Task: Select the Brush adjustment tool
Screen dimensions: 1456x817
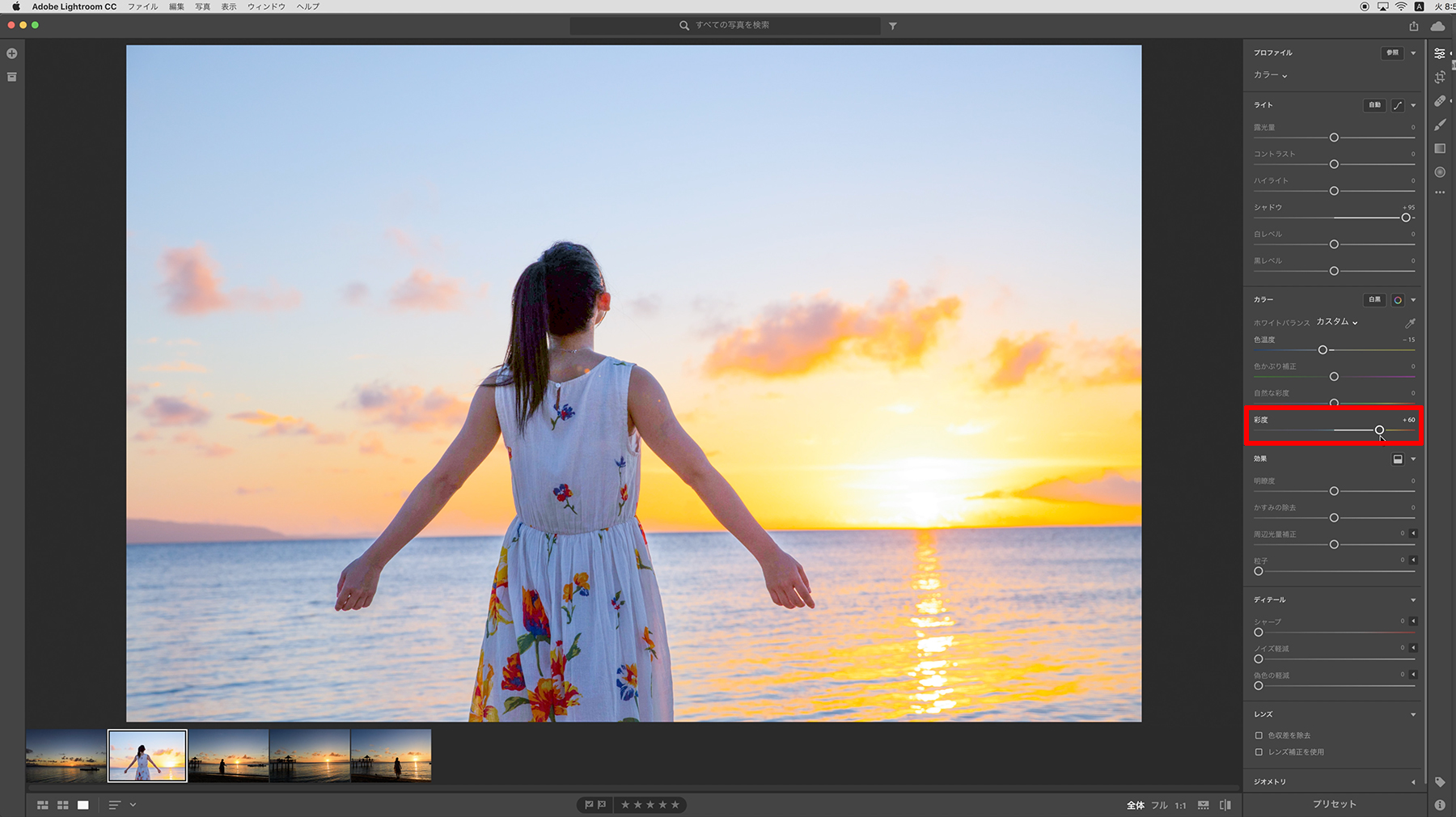Action: (x=1440, y=125)
